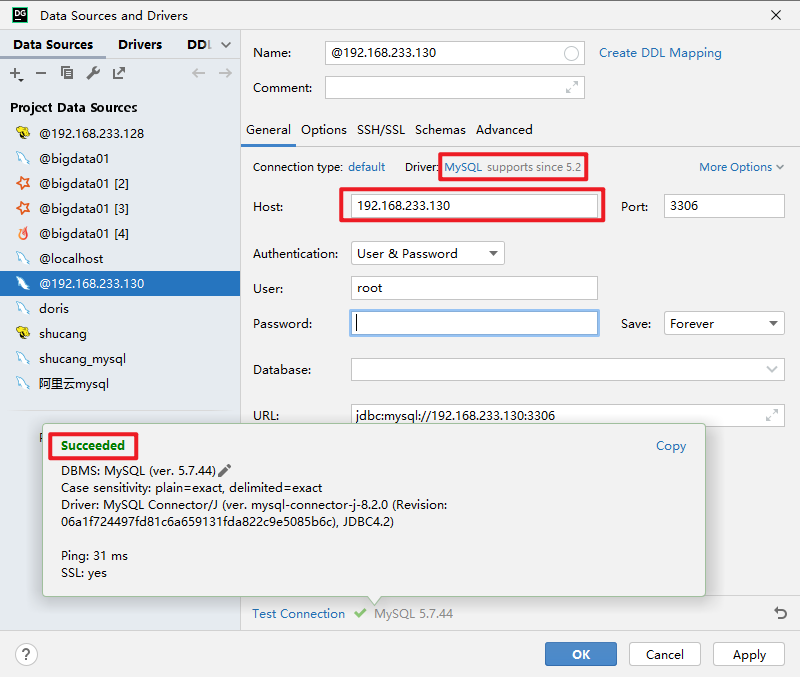Click the 'MySQL 5.7.44' status text

[413, 613]
